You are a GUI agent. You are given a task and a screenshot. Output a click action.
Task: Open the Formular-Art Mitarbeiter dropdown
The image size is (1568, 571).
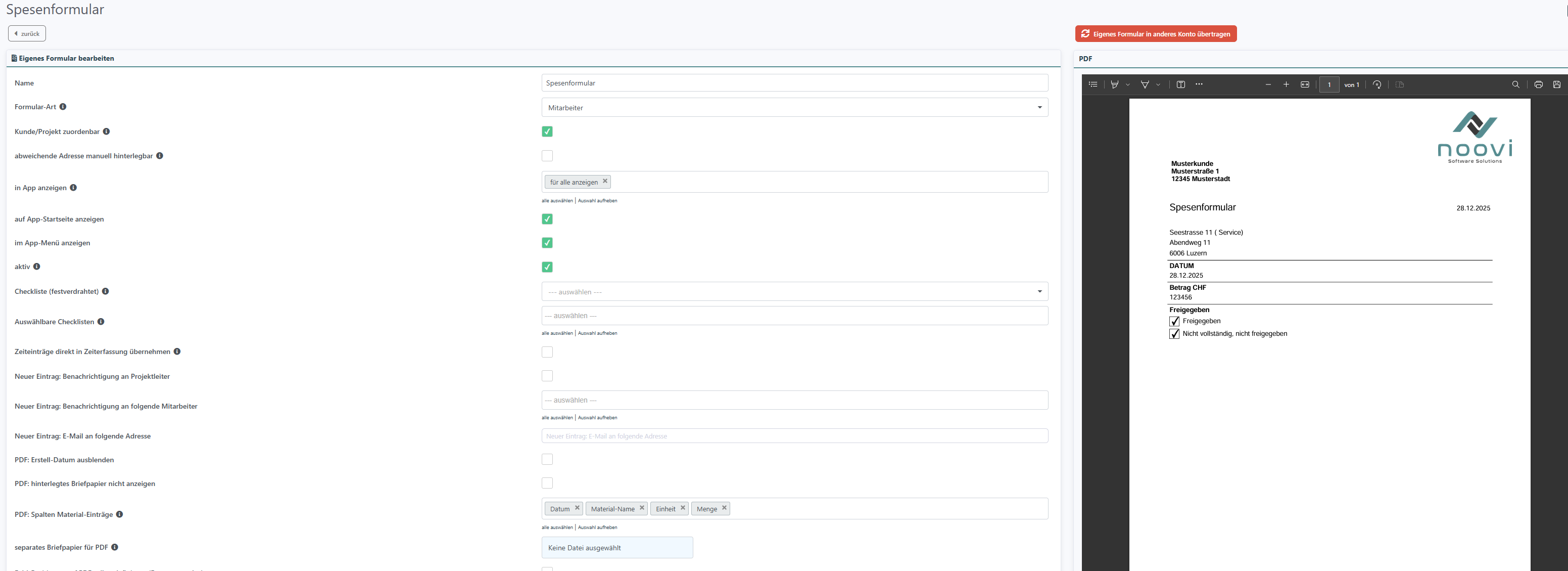coord(794,108)
